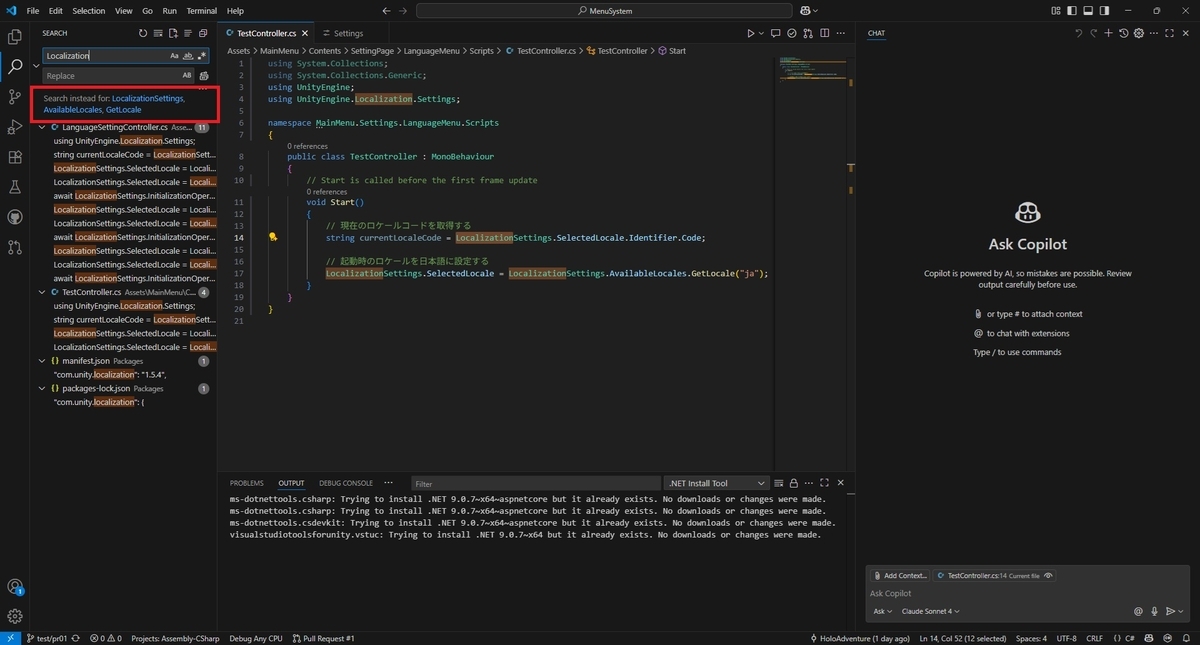Toggle Use Regular Expression in search
The width and height of the screenshot is (1200, 645).
pos(202,56)
